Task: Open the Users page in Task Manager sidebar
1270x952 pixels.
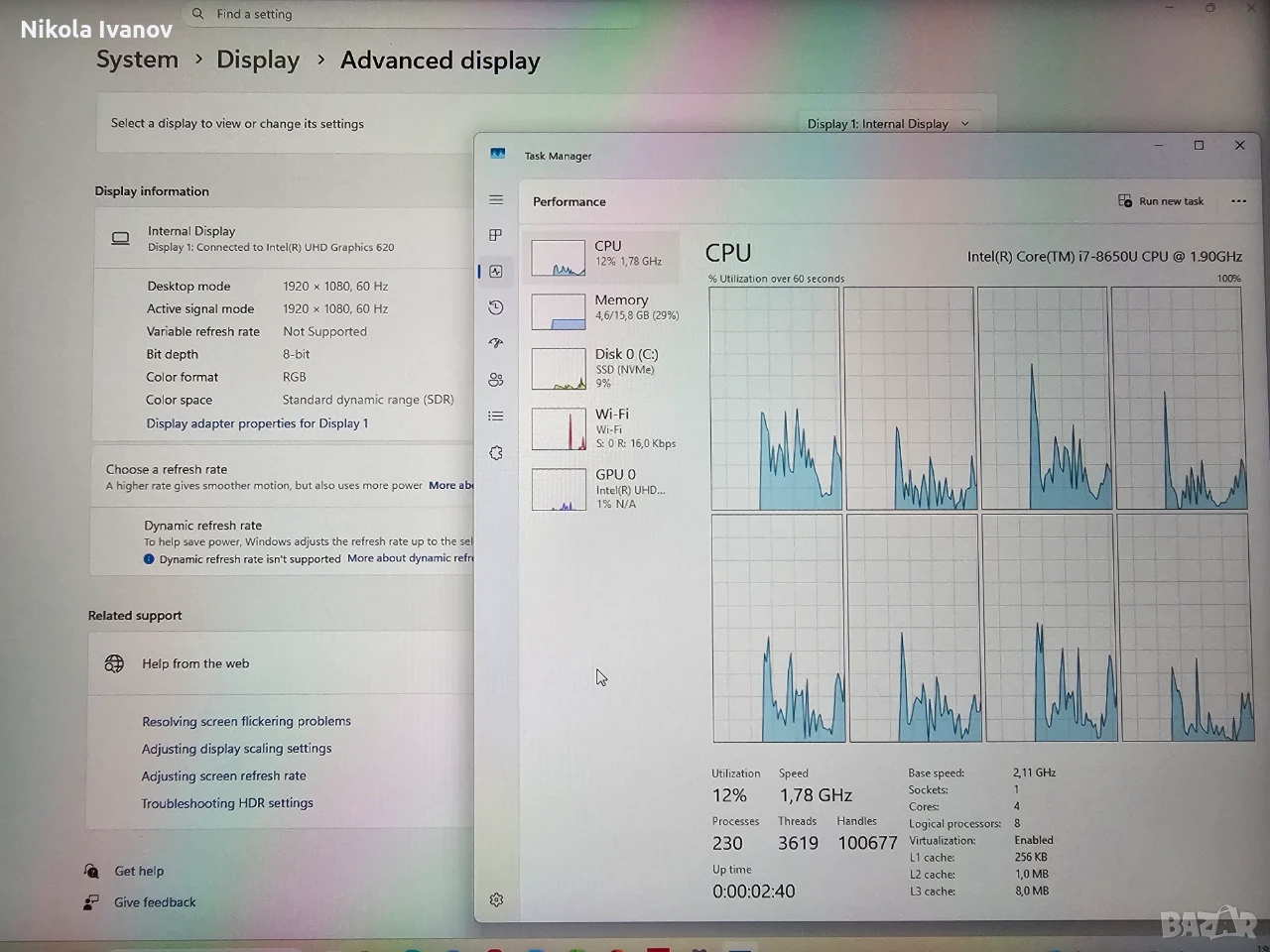Action: coord(496,379)
